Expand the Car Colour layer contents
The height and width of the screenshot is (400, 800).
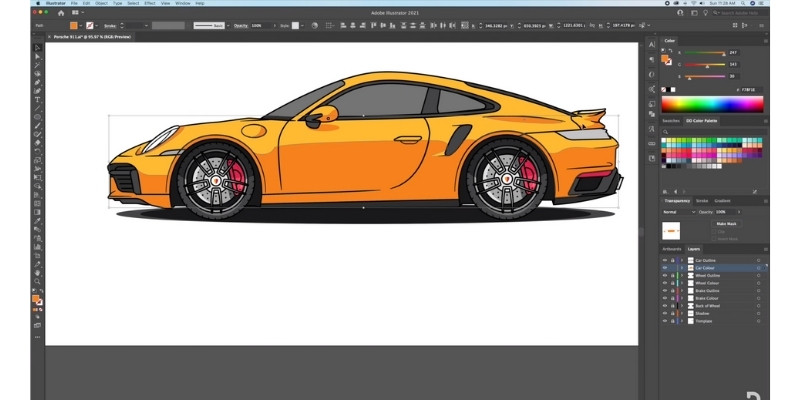682,268
